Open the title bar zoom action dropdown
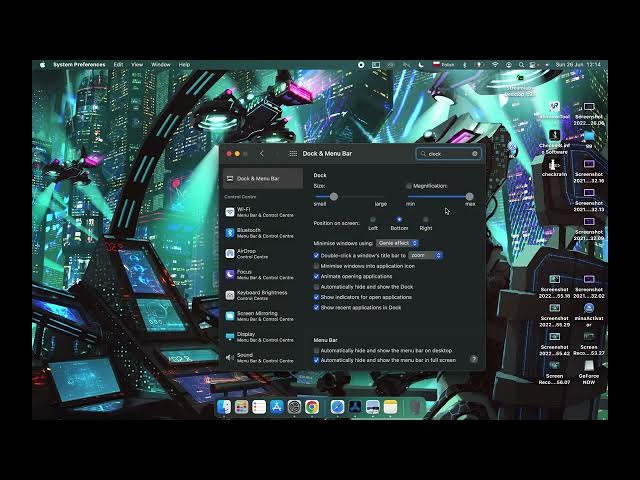This screenshot has height=480, width=640. tap(426, 256)
